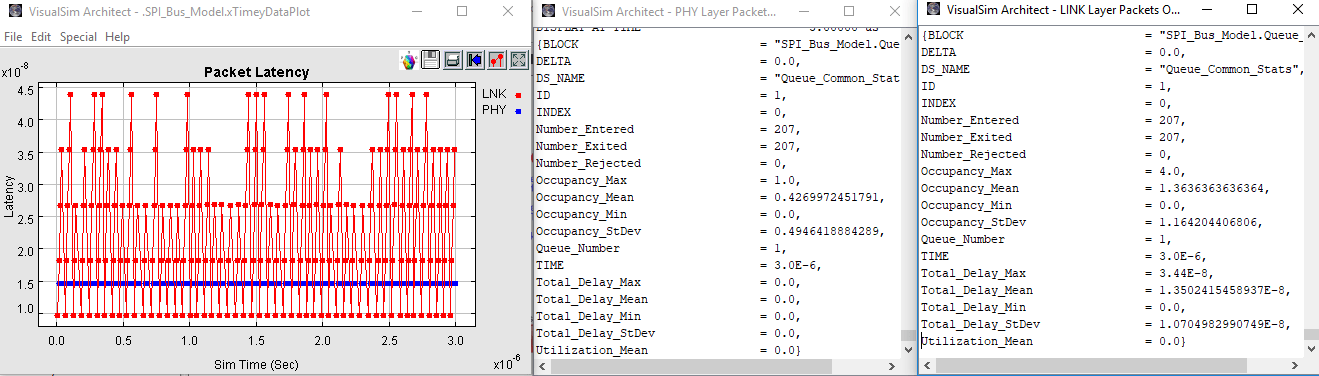Image resolution: width=1319 pixels, height=376 pixels.
Task: Print the Packet Latency plot
Action: coord(453,60)
